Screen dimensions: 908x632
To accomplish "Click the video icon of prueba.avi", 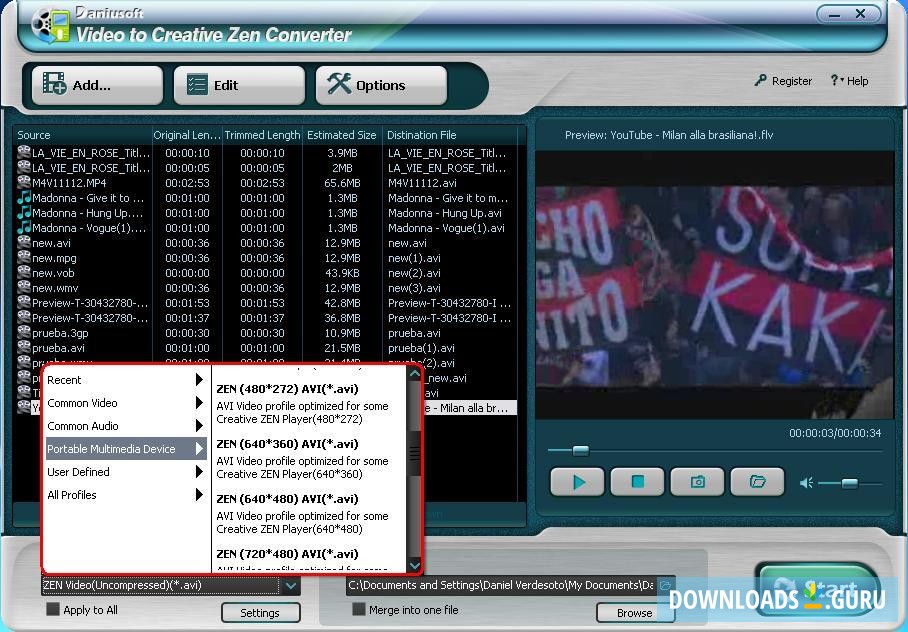I will [24, 348].
